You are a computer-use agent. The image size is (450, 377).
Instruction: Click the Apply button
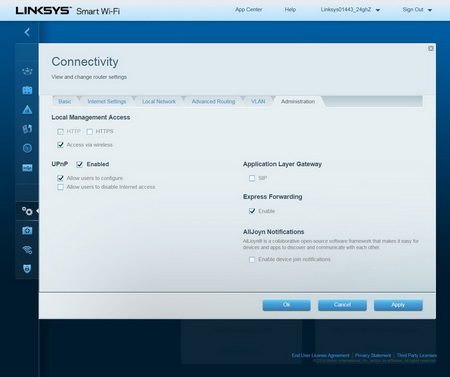(x=398, y=305)
